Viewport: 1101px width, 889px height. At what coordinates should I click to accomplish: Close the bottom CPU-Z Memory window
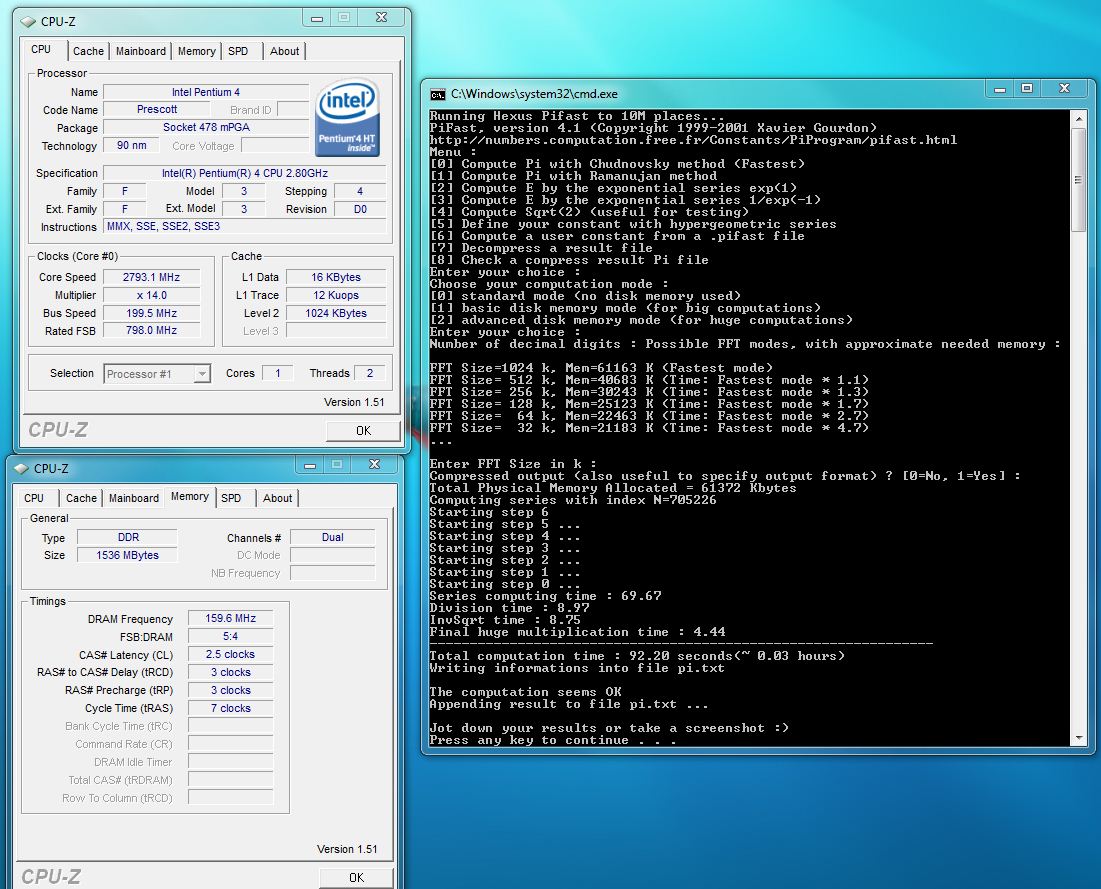[x=375, y=464]
